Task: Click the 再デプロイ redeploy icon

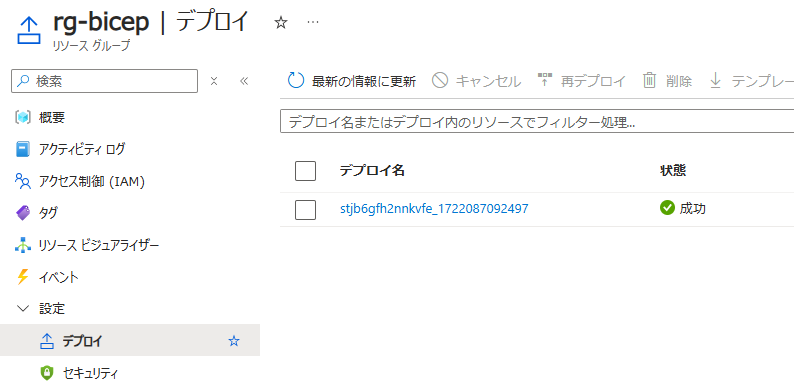Action: 544,80
